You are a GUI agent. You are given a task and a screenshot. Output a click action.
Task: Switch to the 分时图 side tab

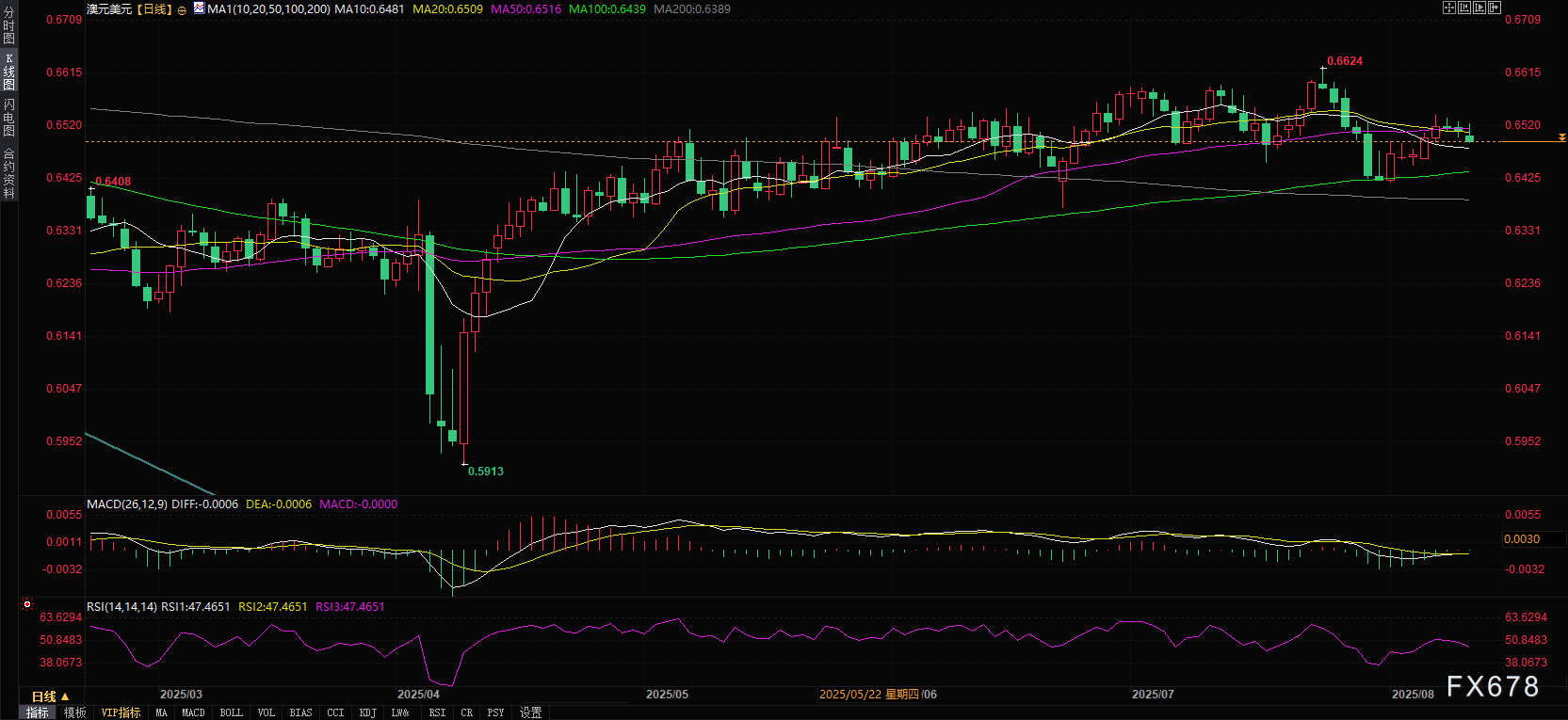[x=8, y=25]
